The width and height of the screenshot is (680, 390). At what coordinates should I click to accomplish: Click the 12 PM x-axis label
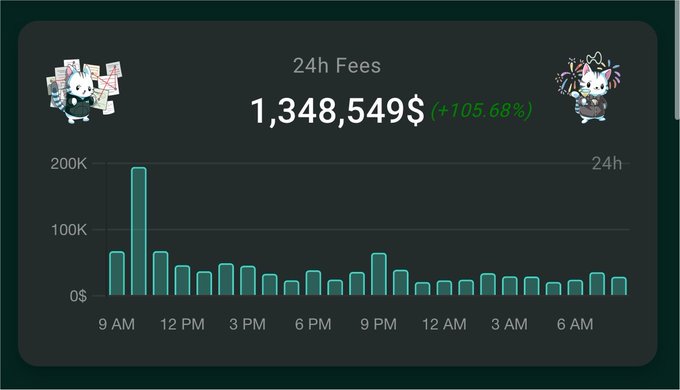(182, 324)
